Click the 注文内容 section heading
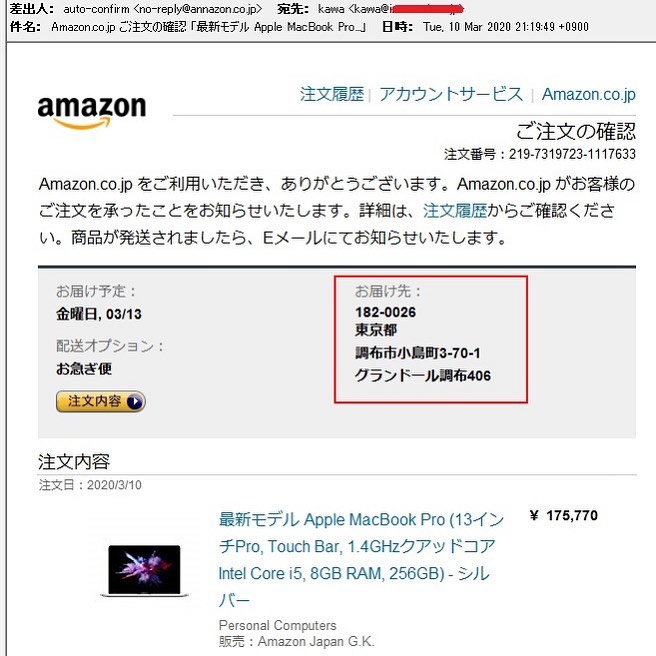Image resolution: width=656 pixels, height=656 pixels. 74,462
